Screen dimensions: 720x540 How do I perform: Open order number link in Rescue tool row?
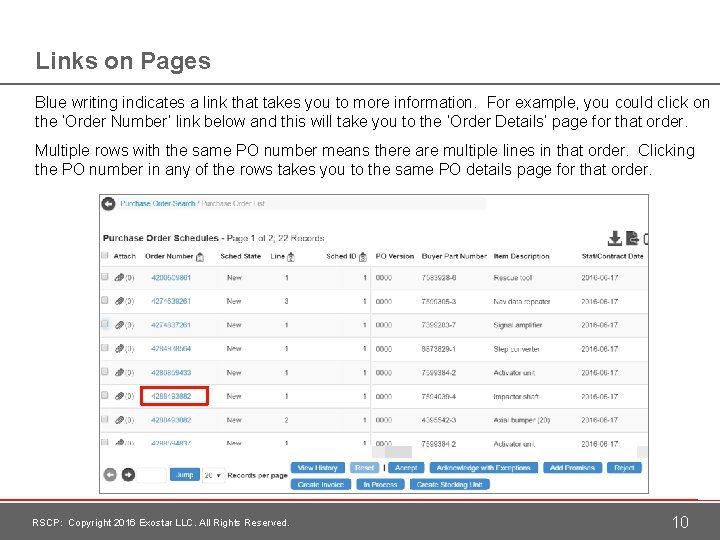[171, 277]
